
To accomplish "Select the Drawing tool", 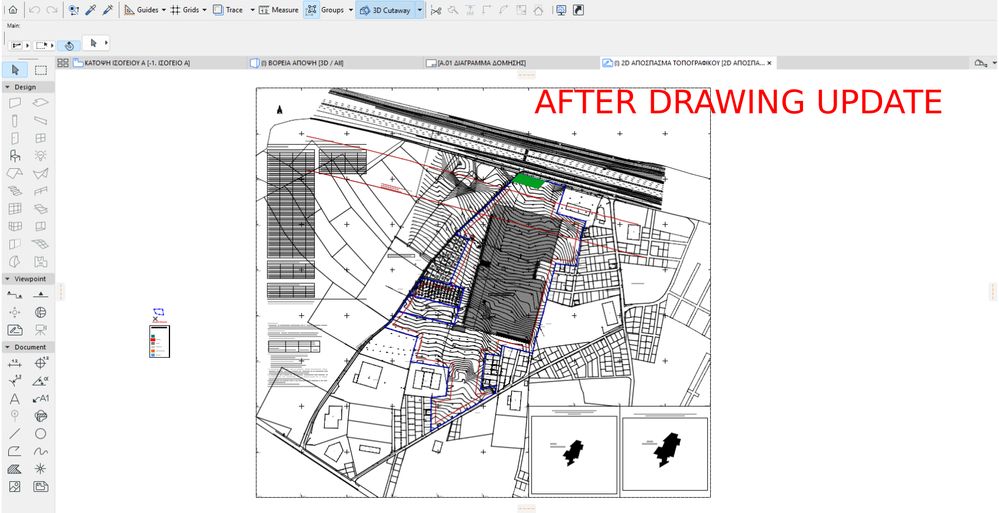I will tap(41, 487).
